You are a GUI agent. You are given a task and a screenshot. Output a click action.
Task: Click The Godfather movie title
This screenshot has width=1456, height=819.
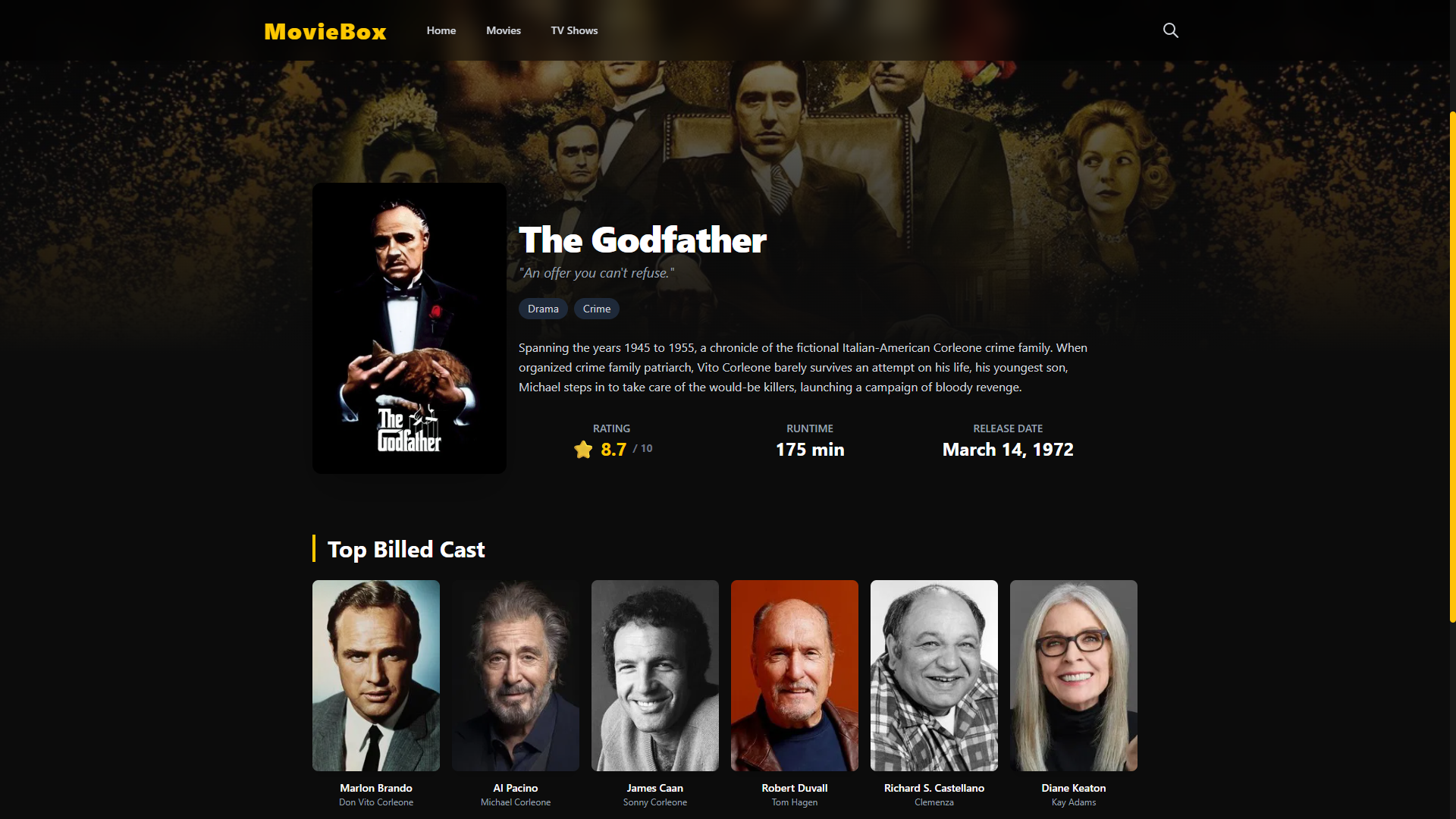click(642, 240)
